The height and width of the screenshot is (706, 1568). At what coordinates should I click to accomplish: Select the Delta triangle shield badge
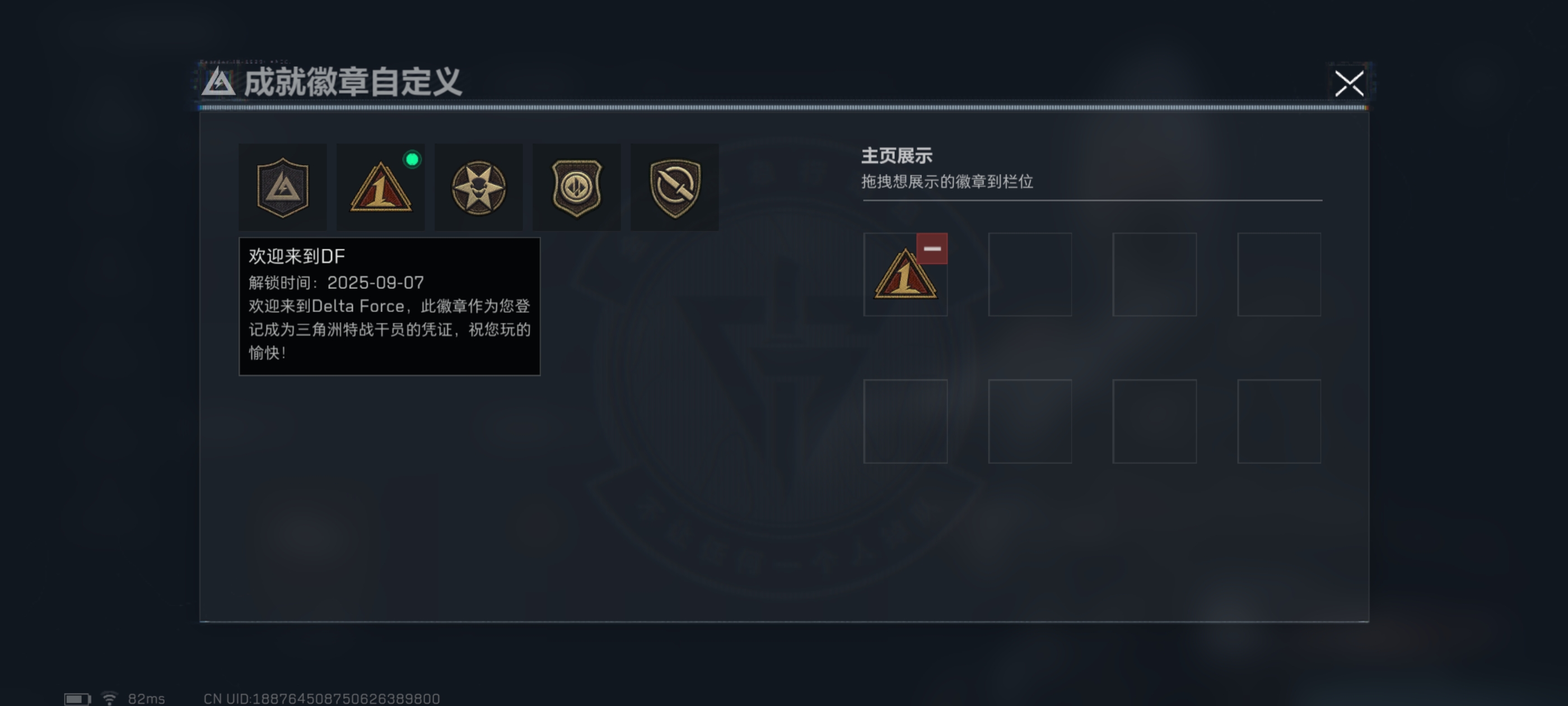(x=282, y=187)
